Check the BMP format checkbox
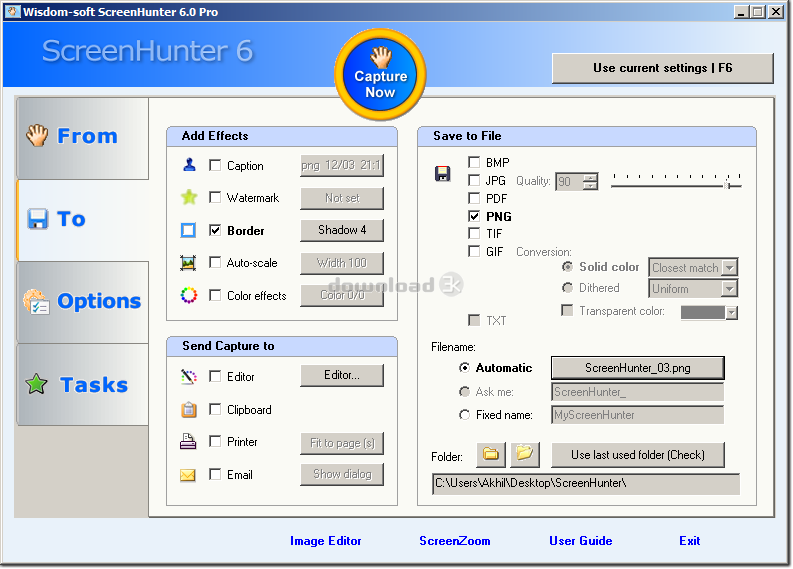The image size is (793, 569). click(x=474, y=162)
